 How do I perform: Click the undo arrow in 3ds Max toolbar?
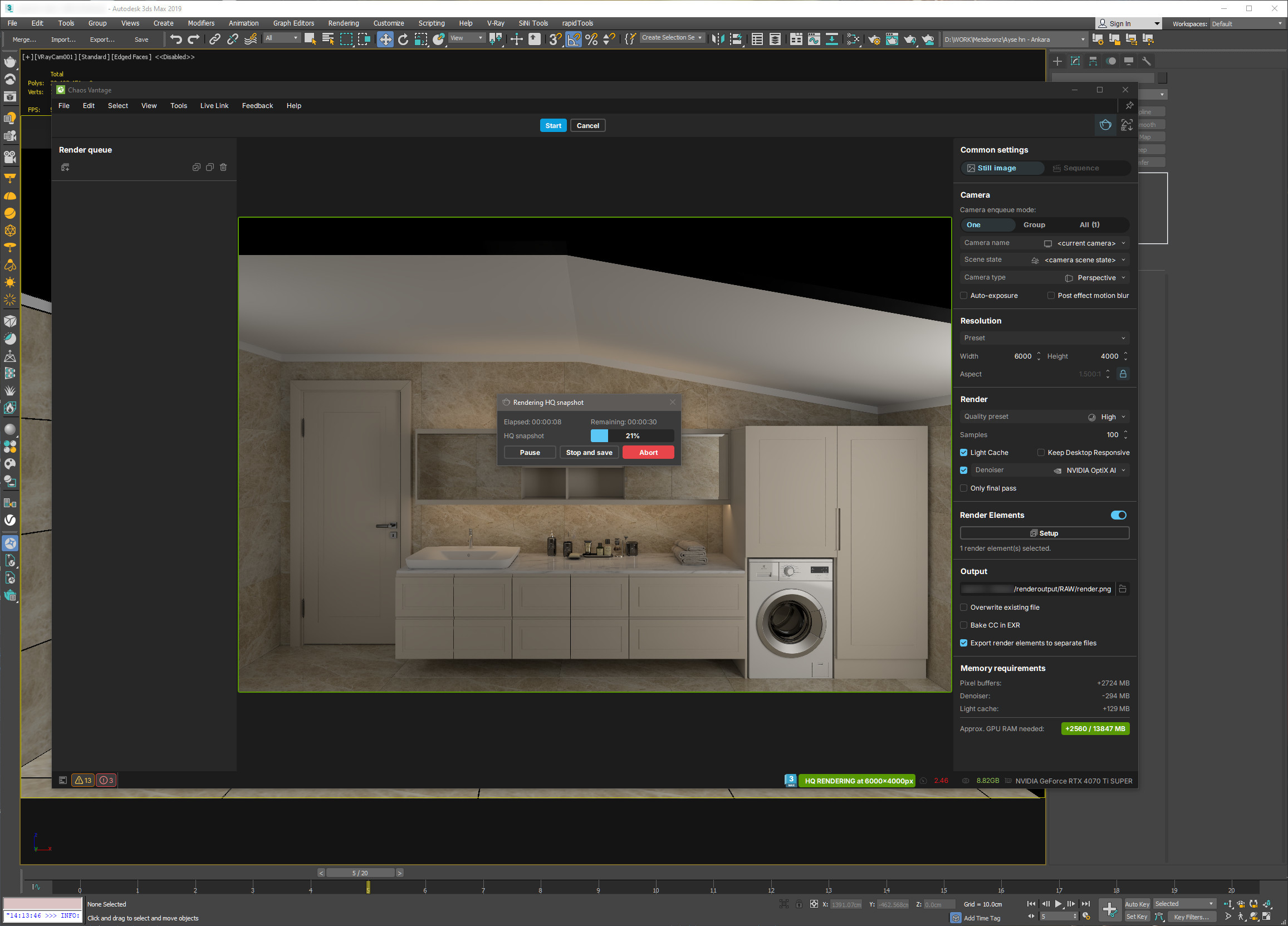coord(176,39)
